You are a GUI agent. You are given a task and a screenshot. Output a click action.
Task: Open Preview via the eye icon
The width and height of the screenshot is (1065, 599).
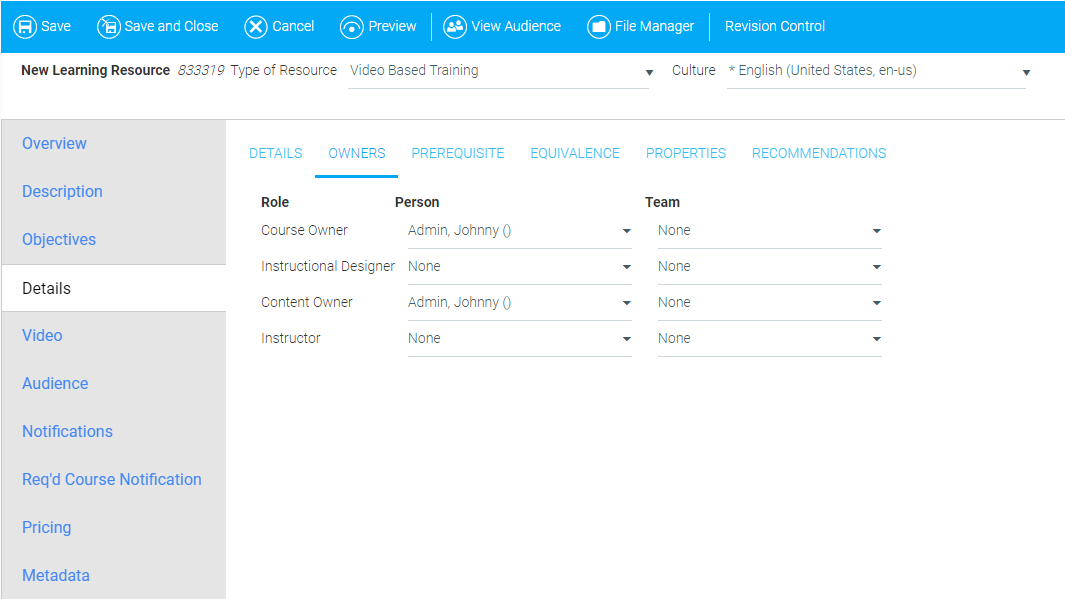click(x=352, y=27)
